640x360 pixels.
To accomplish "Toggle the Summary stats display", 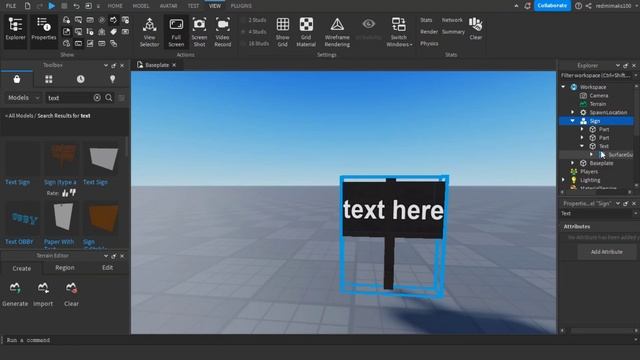I will (x=453, y=31).
